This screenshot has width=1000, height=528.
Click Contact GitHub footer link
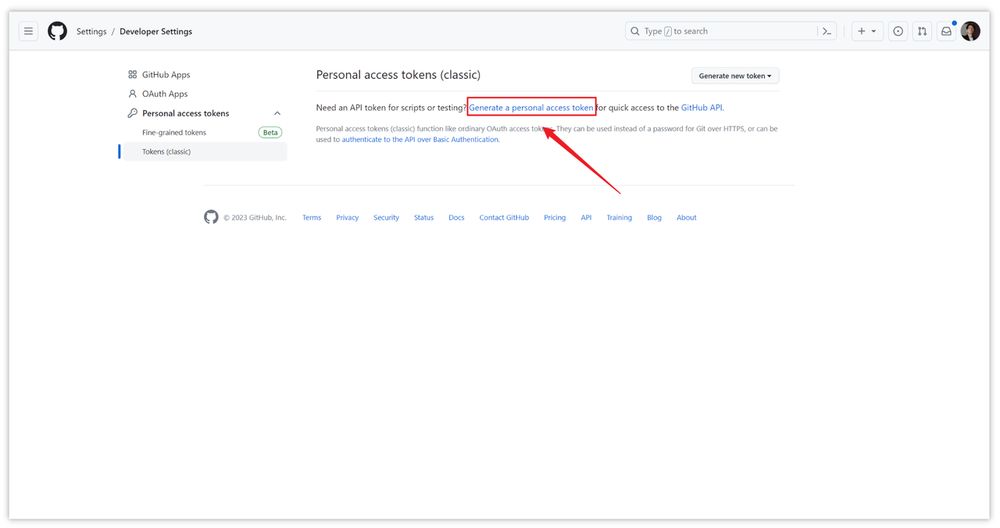(x=504, y=217)
